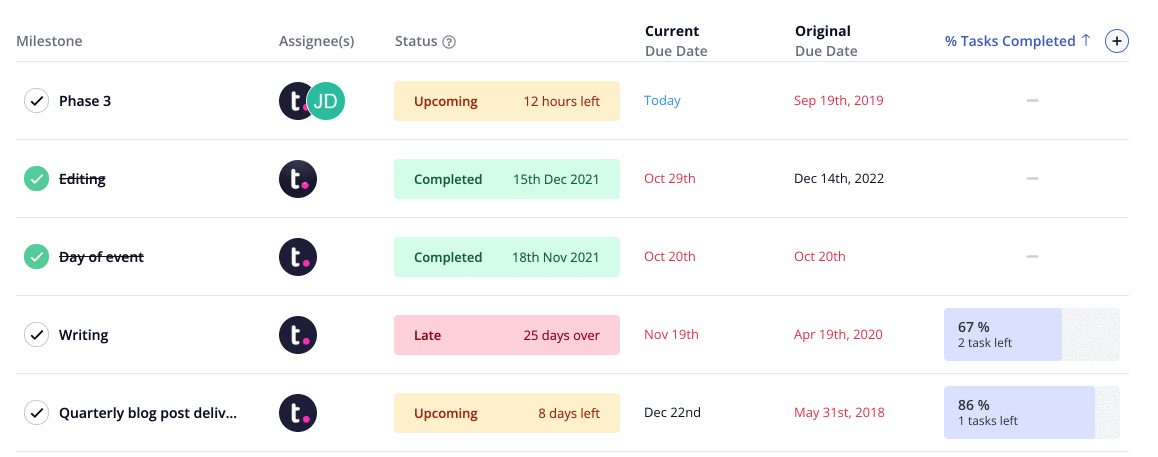Open the Quarterly blog post milestone name
Screen dimensions: 1158x457
pos(148,413)
